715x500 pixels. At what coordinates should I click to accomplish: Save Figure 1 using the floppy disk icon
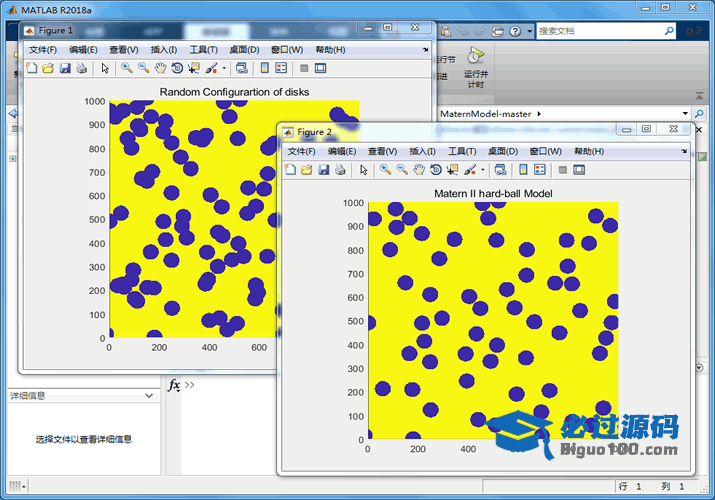click(65, 68)
